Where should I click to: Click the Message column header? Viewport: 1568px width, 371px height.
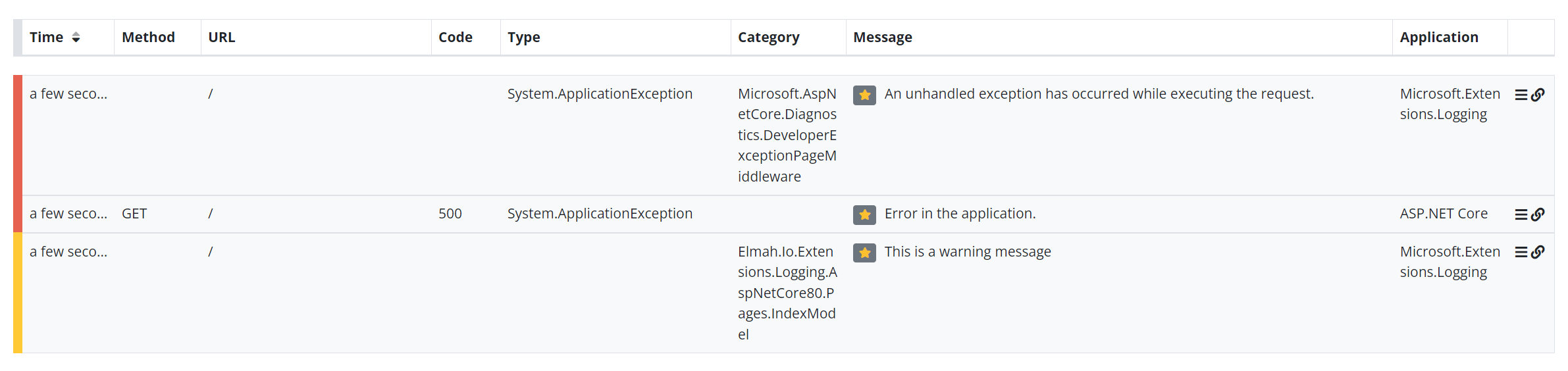883,37
